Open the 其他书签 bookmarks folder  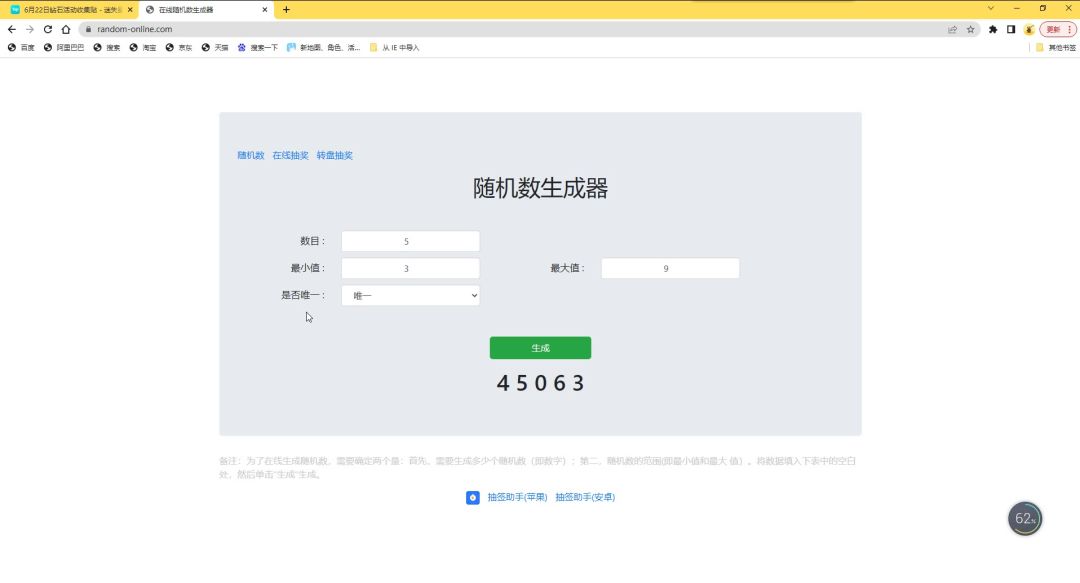(x=1055, y=47)
